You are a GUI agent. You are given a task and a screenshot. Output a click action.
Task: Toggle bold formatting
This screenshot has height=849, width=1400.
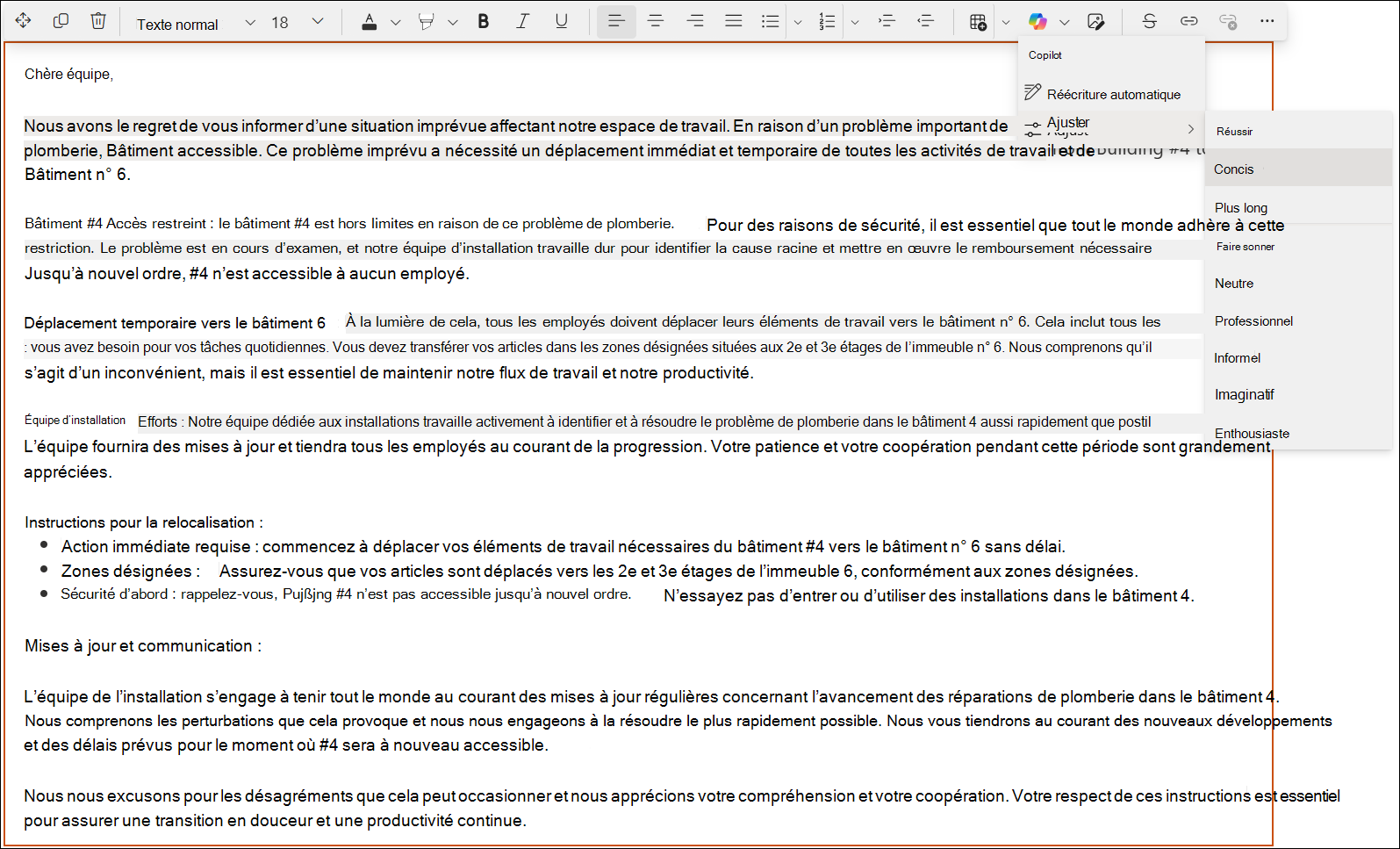coord(484,21)
